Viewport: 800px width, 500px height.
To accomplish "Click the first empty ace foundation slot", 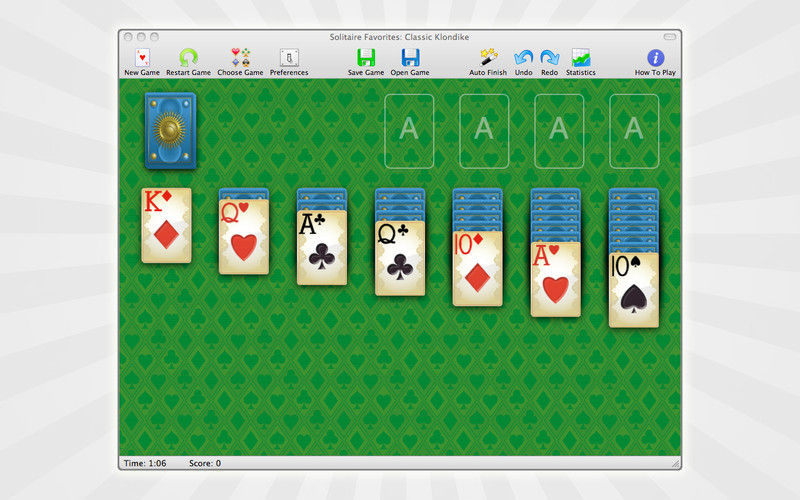I will [409, 131].
